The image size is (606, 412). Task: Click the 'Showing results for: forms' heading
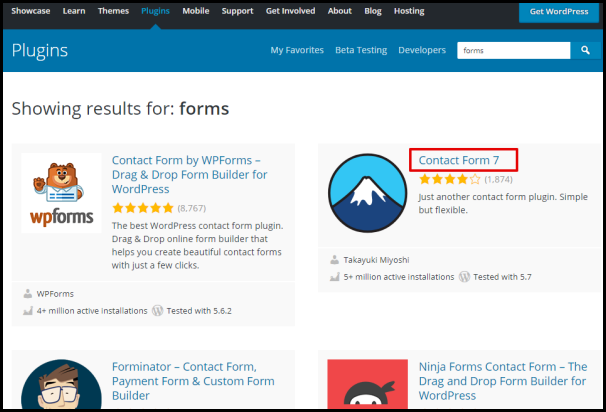coord(120,109)
